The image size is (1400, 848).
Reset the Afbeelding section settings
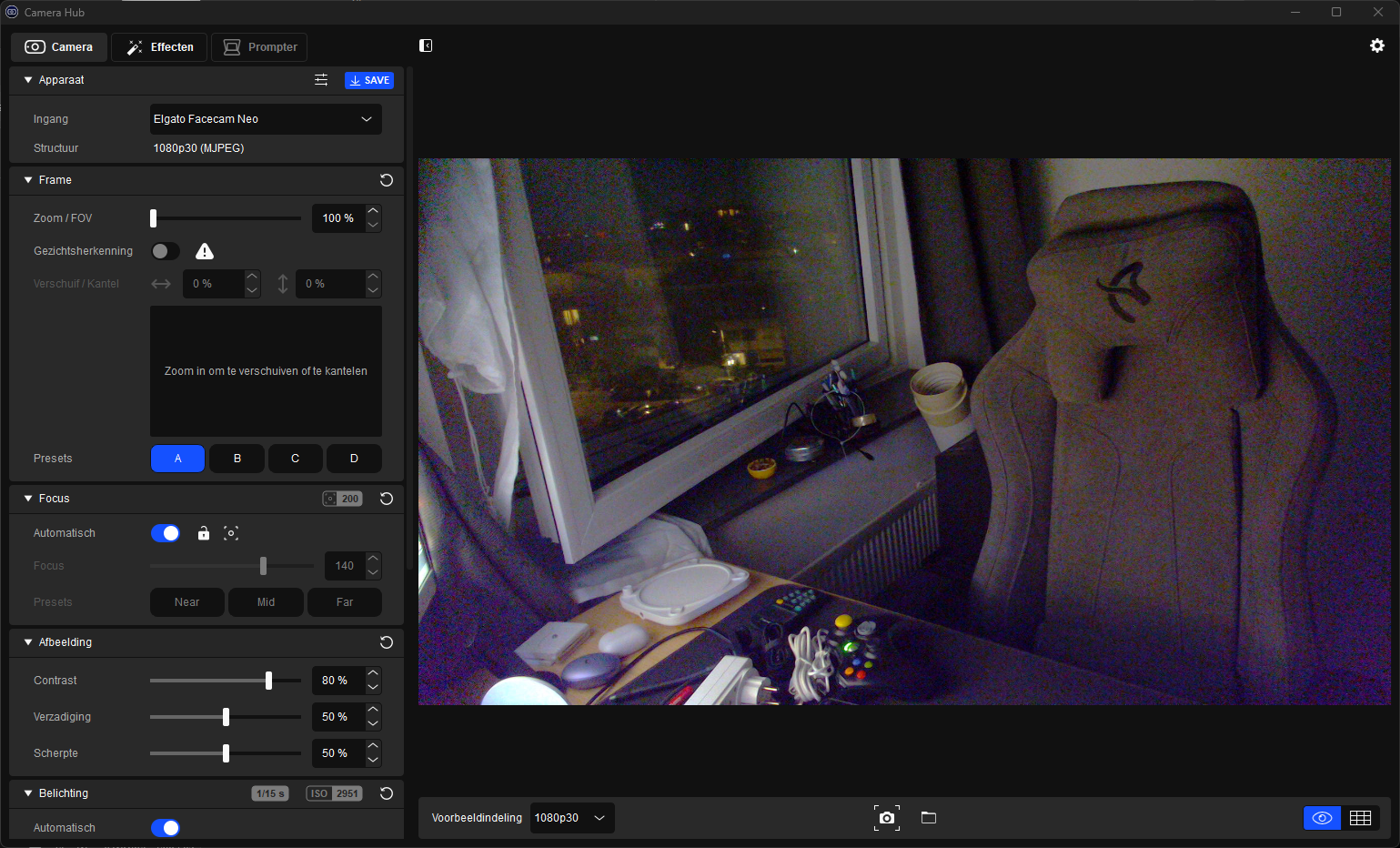[387, 642]
